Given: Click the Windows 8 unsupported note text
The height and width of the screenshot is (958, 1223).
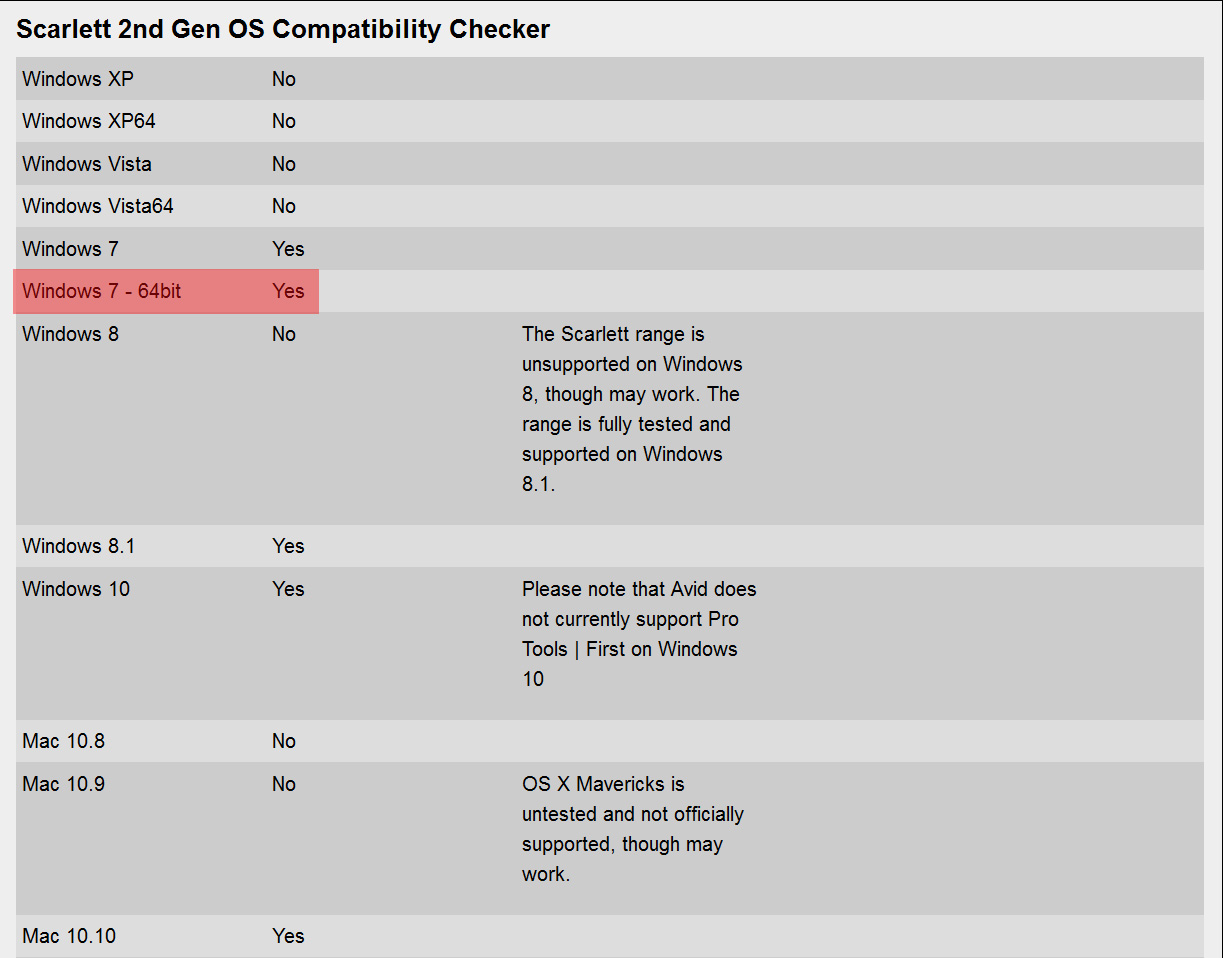Looking at the screenshot, I should pyautogui.click(x=632, y=409).
